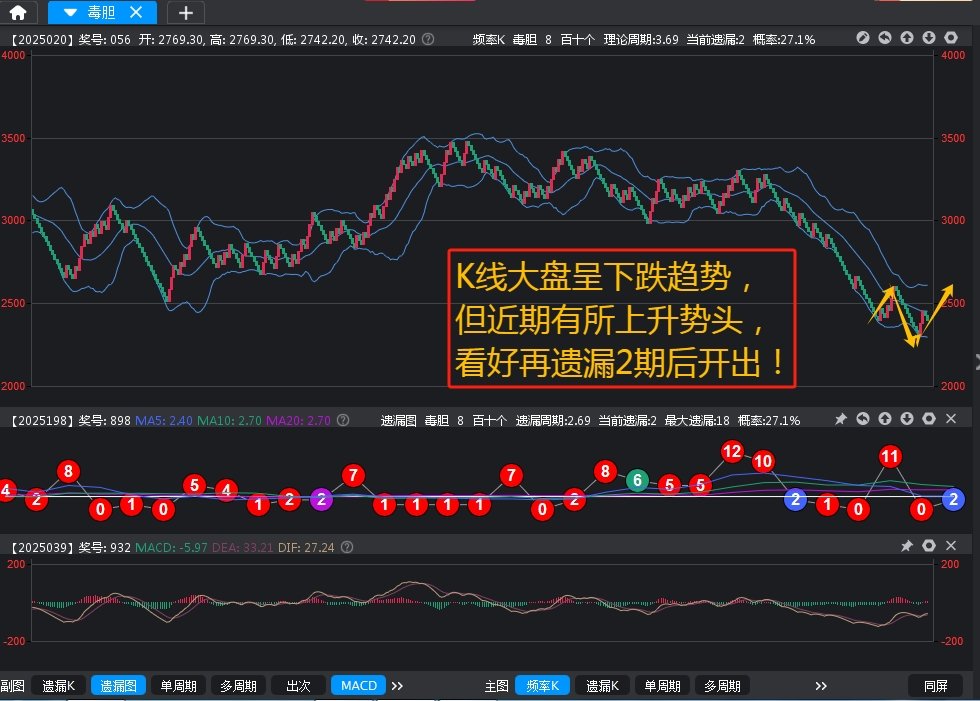Click the main chart 遗漏K button
This screenshot has width=980, height=701.
602,685
